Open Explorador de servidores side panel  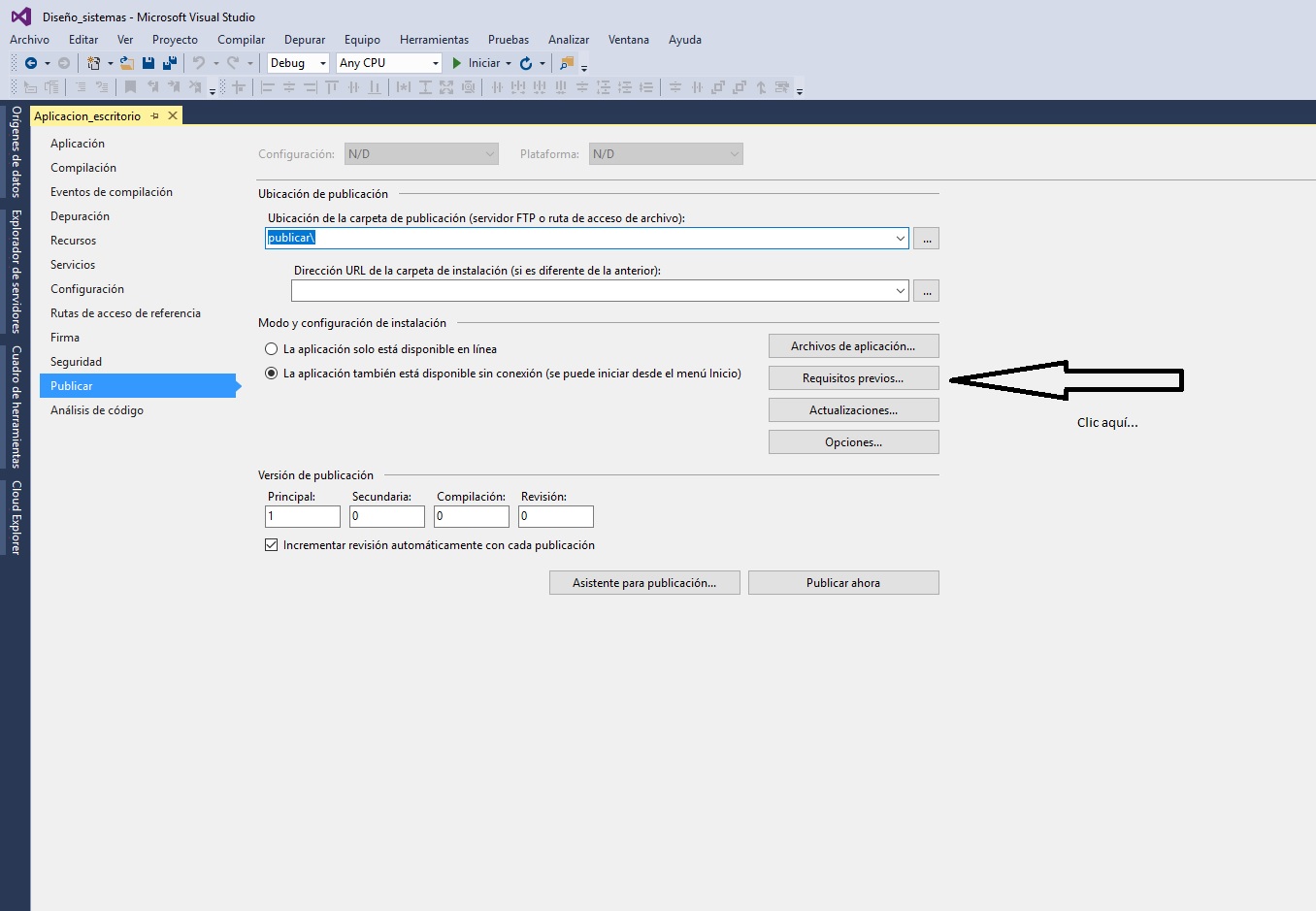tap(16, 272)
